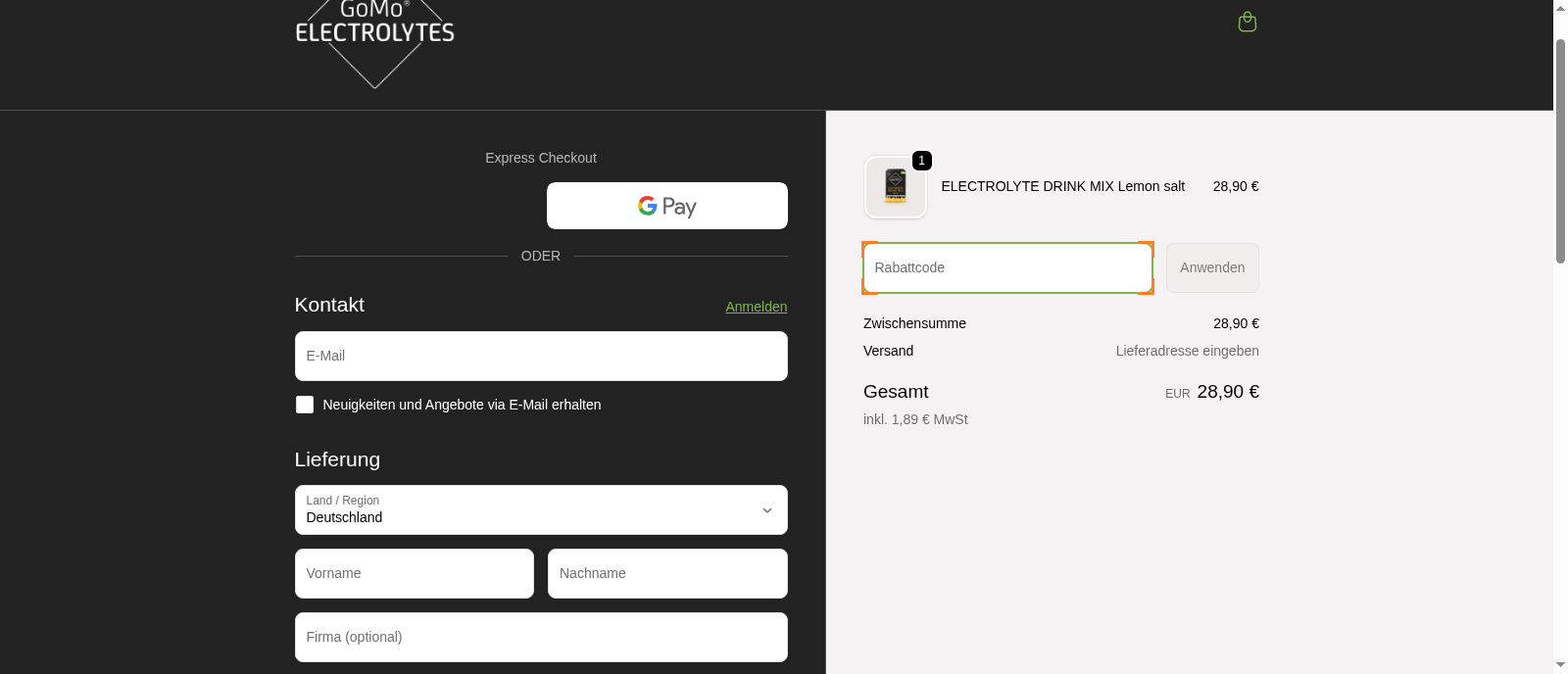1568x674 pixels.
Task: Click the scrollbar up arrow
Action: 1560,8
